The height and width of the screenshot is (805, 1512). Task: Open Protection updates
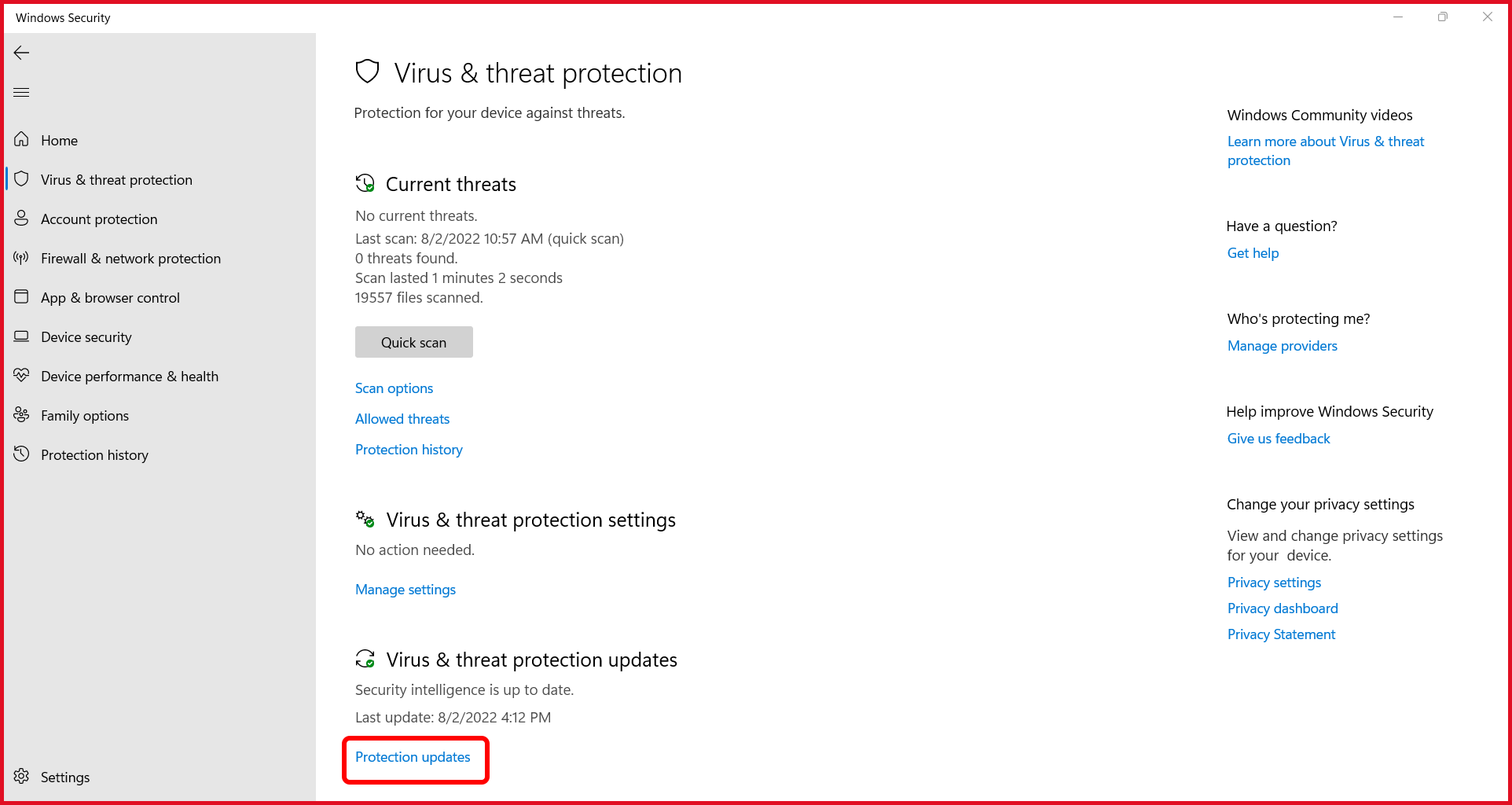point(413,757)
